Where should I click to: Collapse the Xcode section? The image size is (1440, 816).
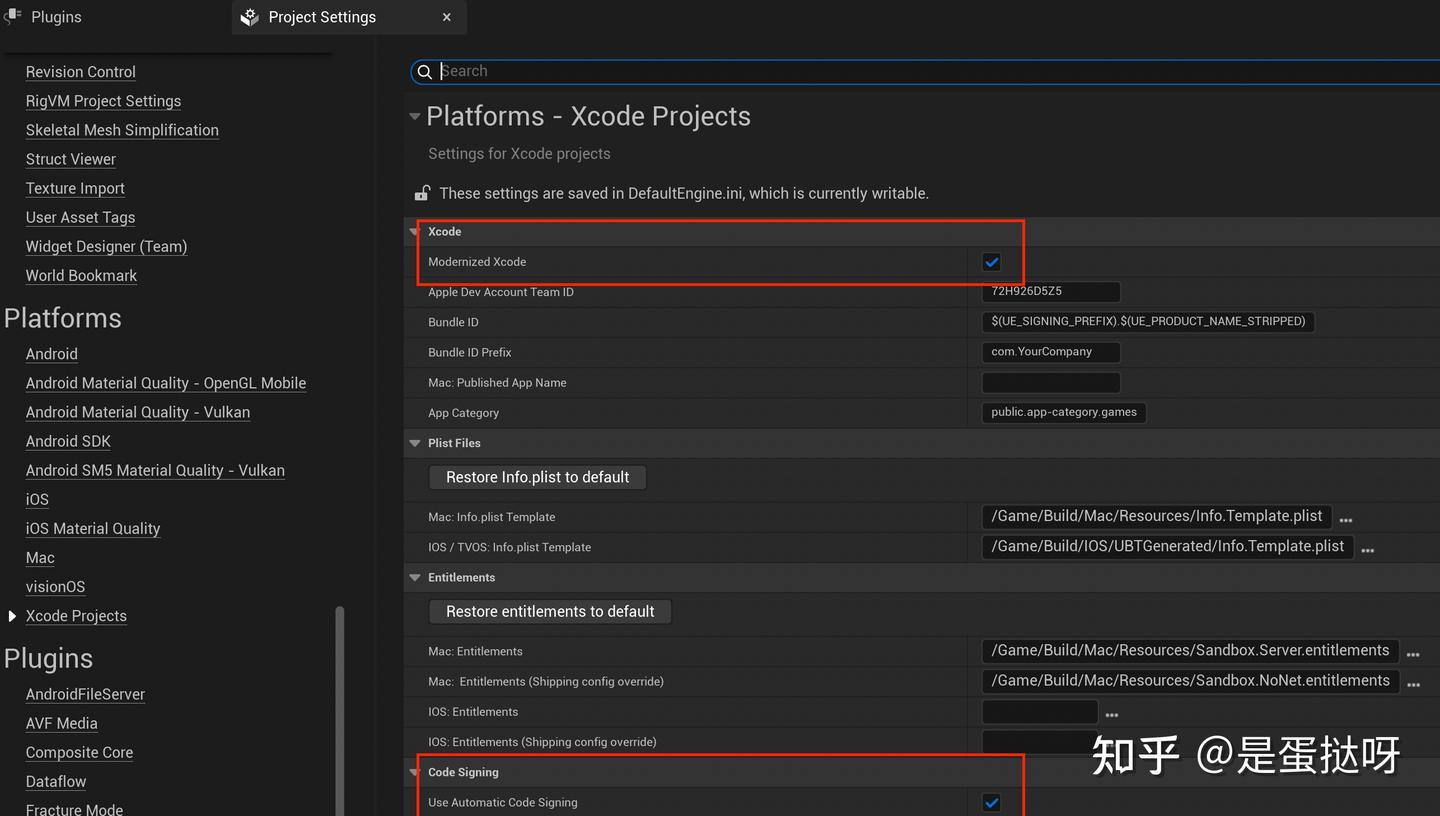[x=415, y=232]
